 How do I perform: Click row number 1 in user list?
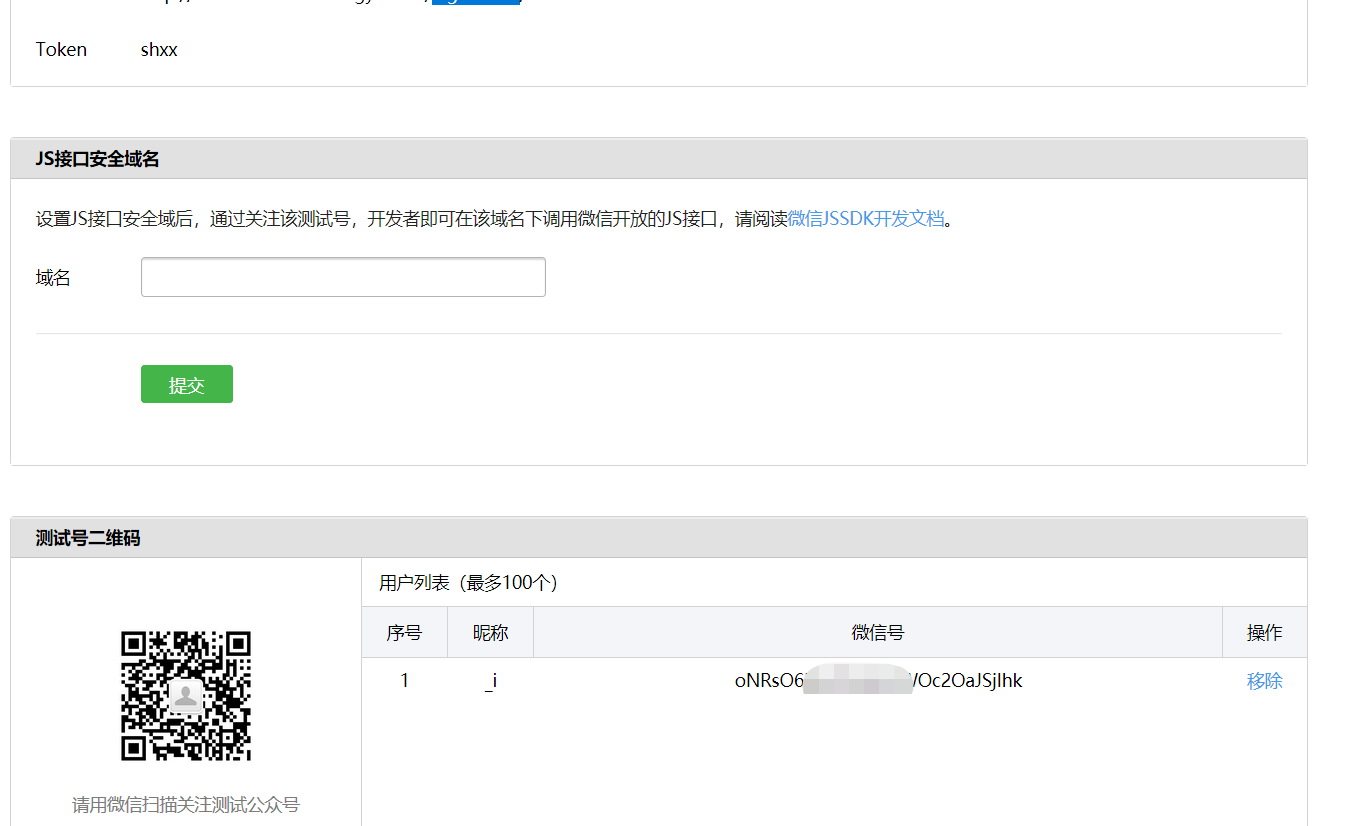(404, 681)
